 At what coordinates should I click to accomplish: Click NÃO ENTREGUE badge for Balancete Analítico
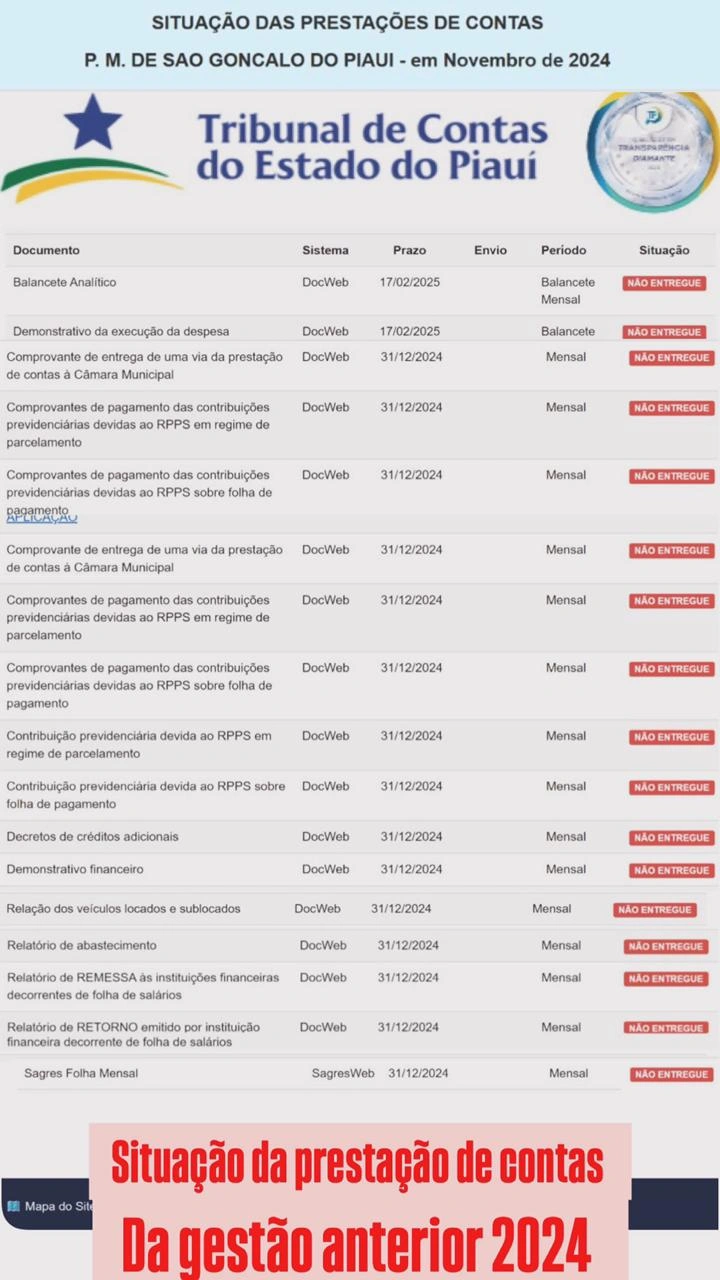point(664,283)
